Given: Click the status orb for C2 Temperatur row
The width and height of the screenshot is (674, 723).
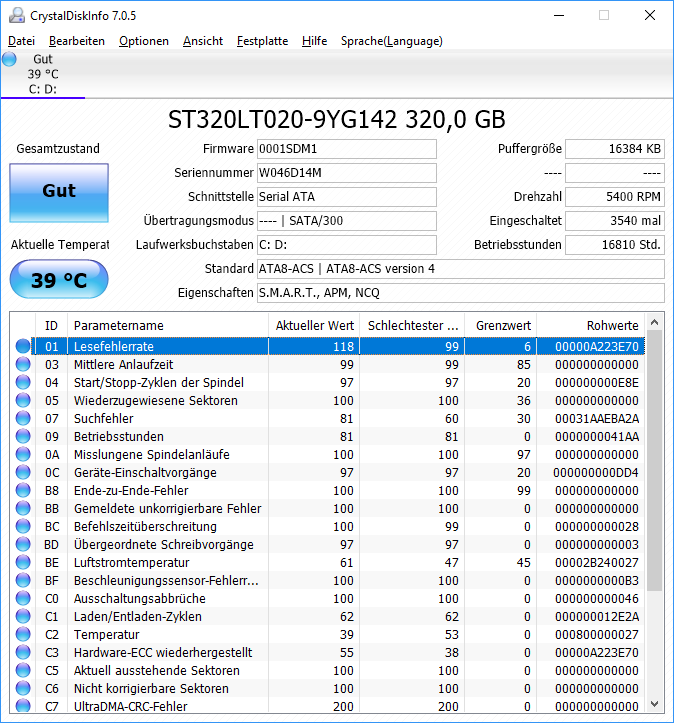Looking at the screenshot, I should [23, 634].
